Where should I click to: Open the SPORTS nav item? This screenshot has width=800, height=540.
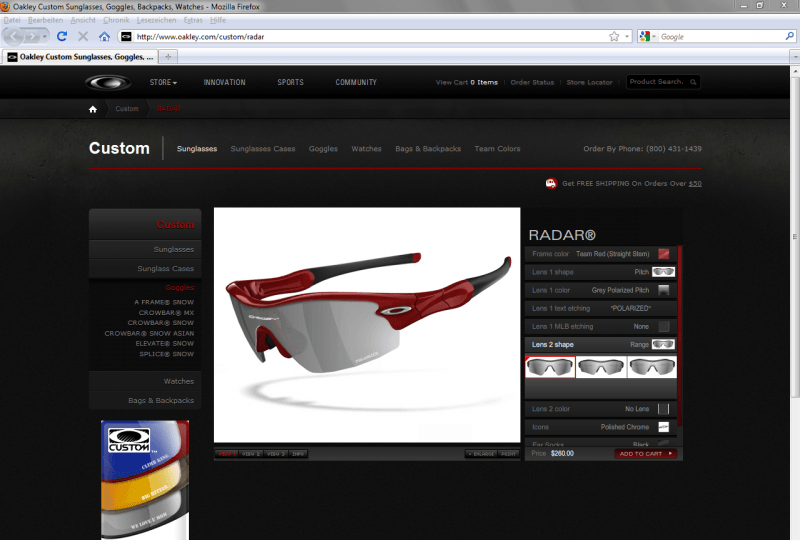click(290, 82)
